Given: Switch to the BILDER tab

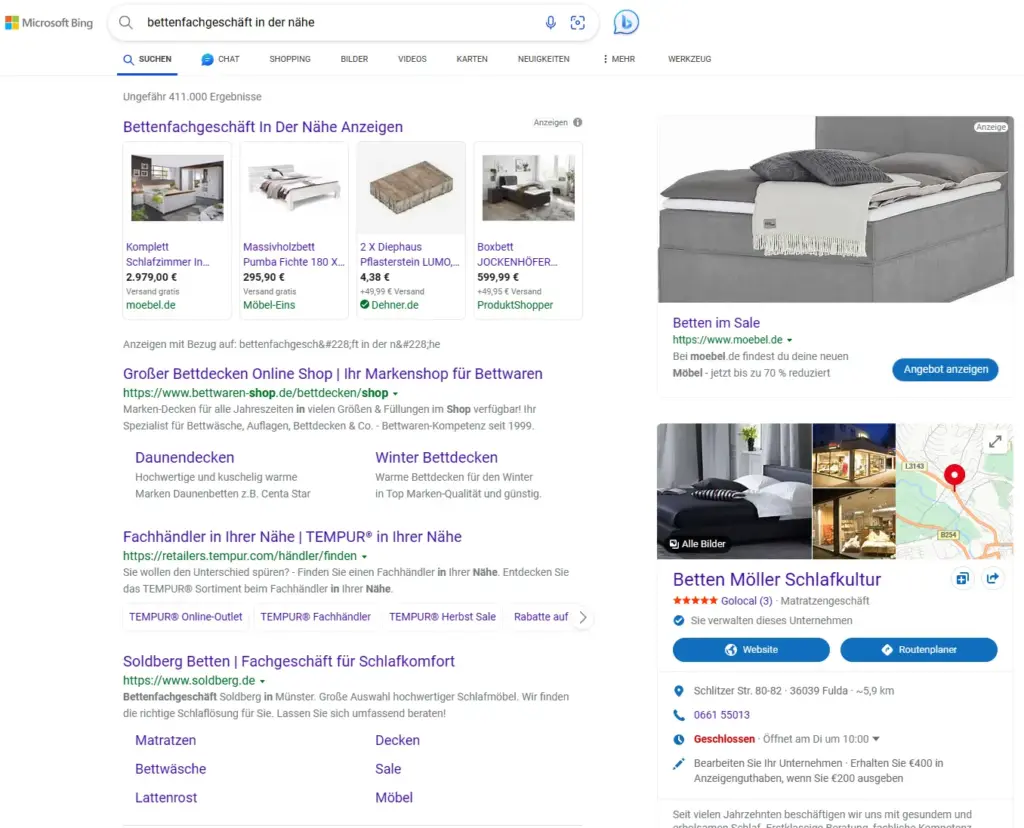Looking at the screenshot, I should point(354,59).
